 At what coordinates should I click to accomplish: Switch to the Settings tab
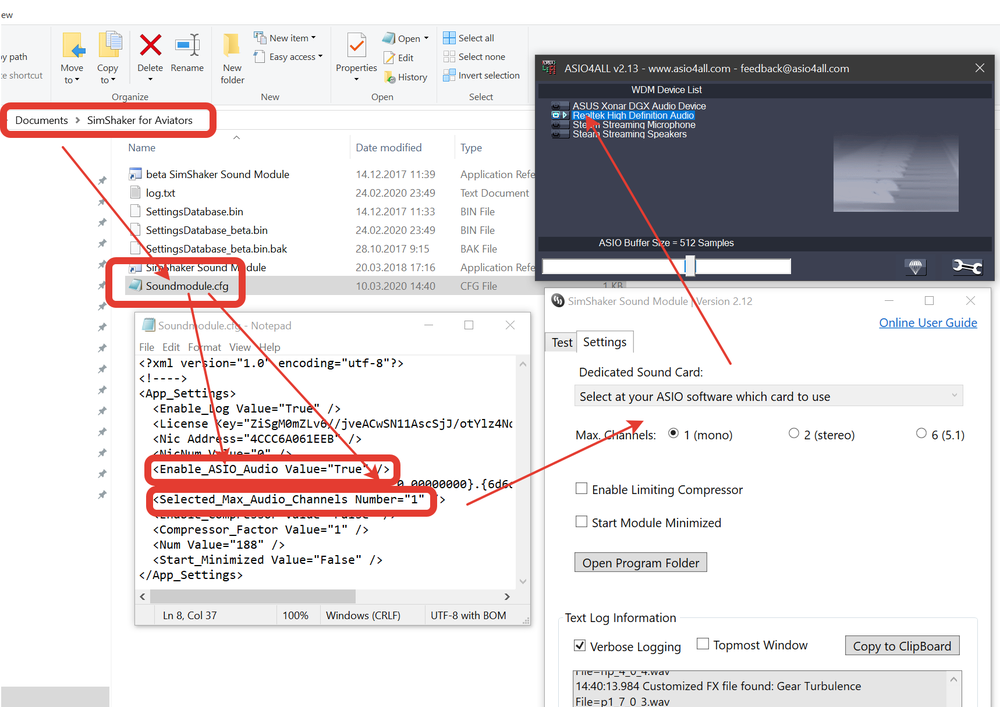[605, 342]
